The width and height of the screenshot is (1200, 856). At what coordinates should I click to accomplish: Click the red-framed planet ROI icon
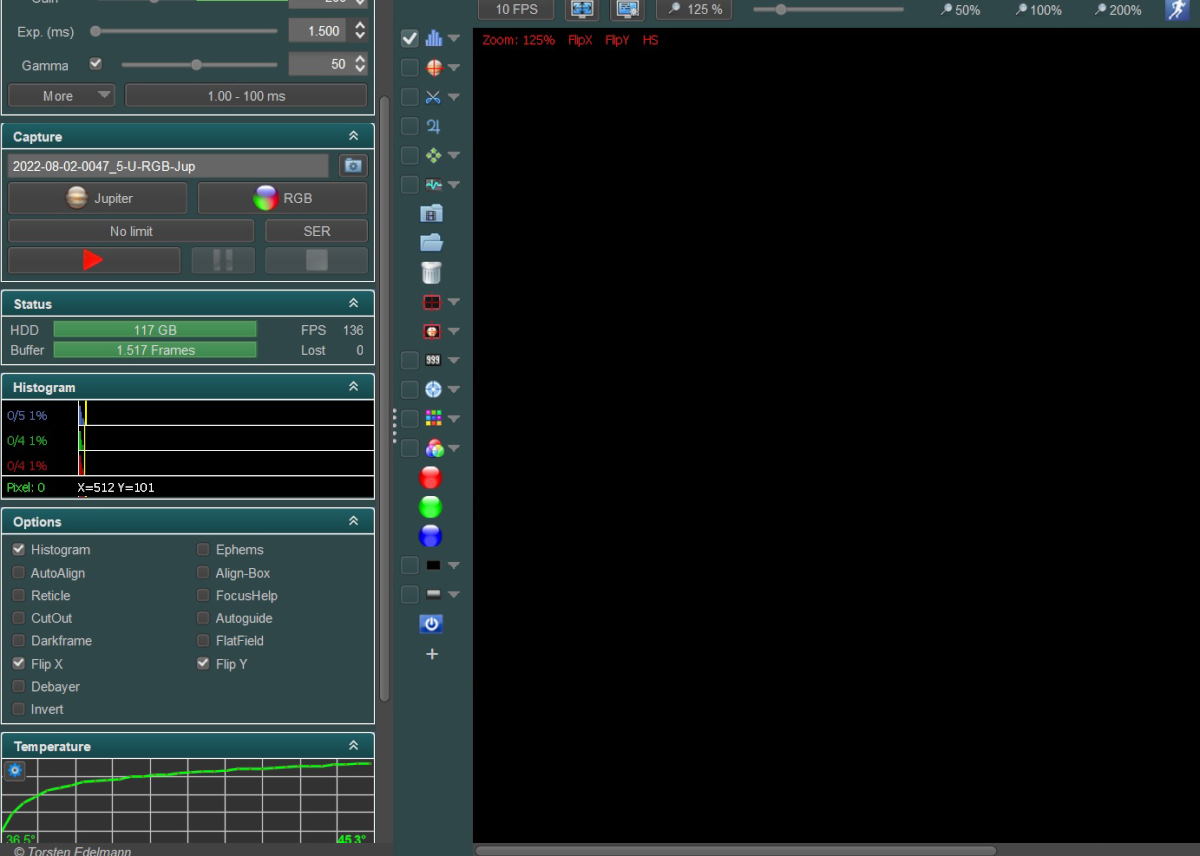pyautogui.click(x=432, y=331)
